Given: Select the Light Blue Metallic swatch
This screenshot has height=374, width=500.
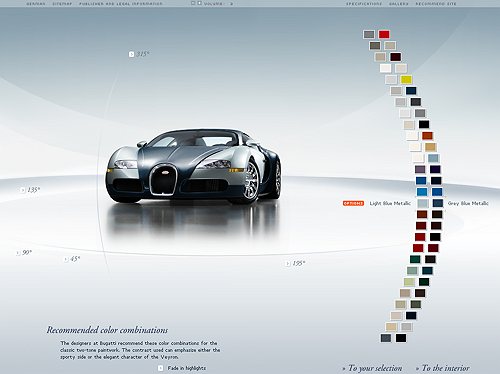Looking at the screenshot, I should 423,203.
